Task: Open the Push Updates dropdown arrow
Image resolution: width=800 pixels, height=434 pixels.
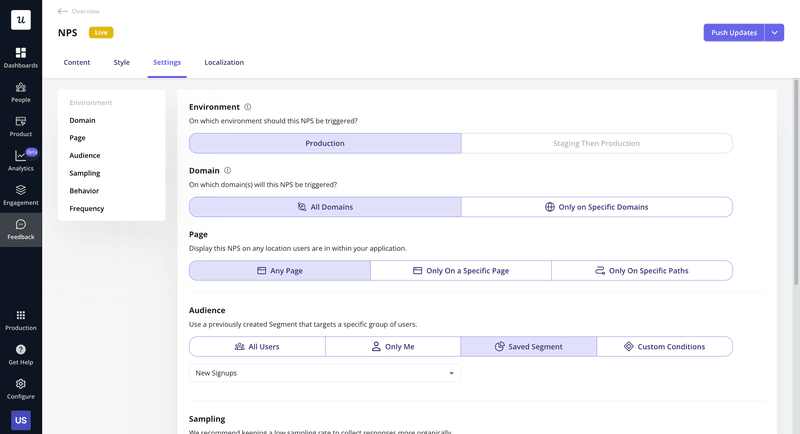Action: pos(774,33)
